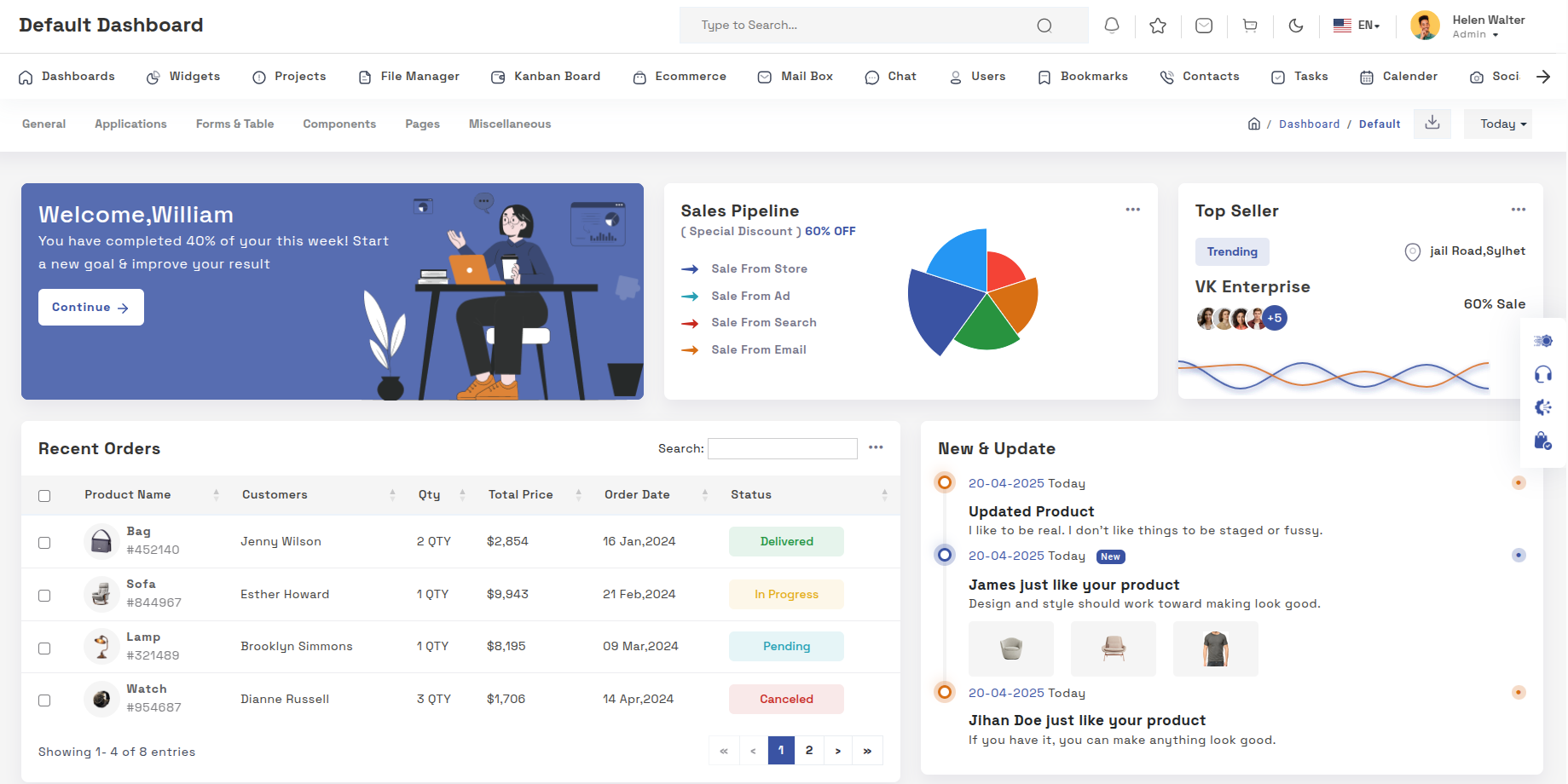Click the Trending badge
1568x784 pixels.
pyautogui.click(x=1232, y=252)
